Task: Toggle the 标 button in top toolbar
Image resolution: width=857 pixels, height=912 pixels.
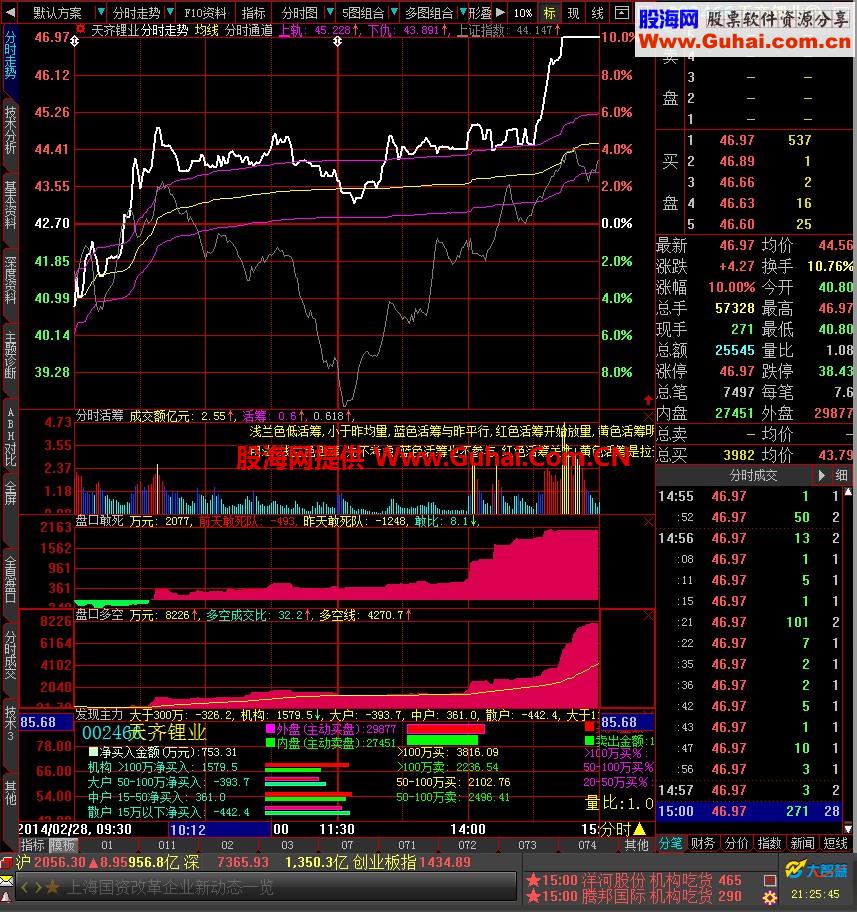Action: [550, 12]
